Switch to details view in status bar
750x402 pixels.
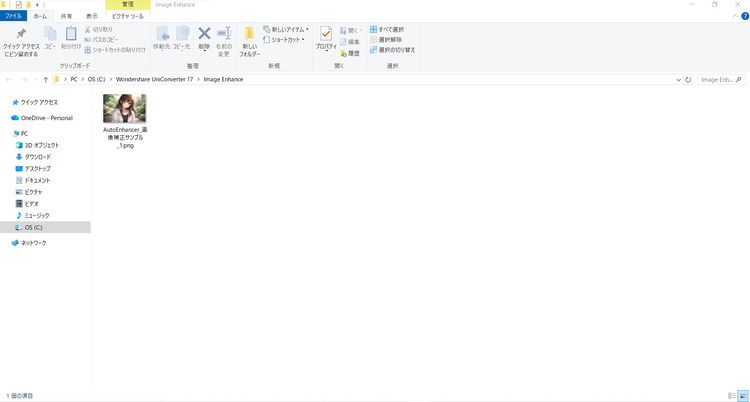pyautogui.click(x=731, y=396)
